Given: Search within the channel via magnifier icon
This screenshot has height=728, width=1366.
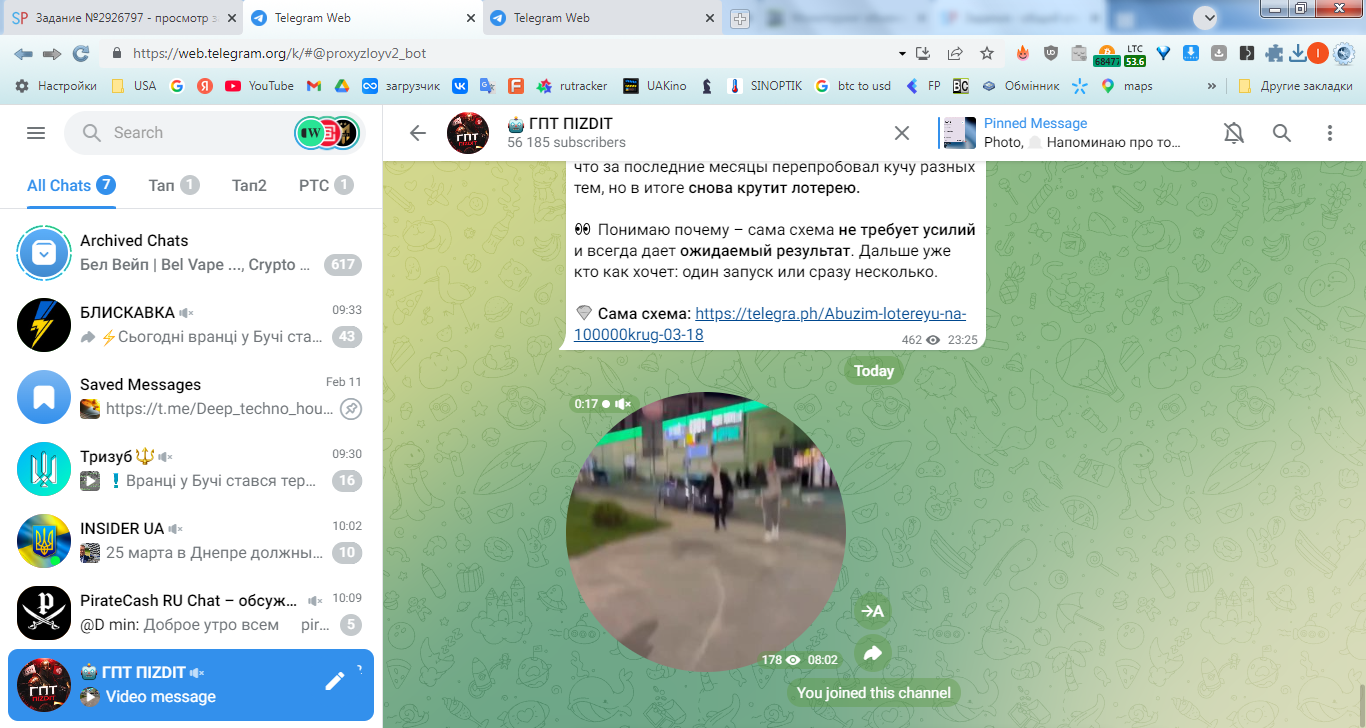Looking at the screenshot, I should (x=1282, y=133).
